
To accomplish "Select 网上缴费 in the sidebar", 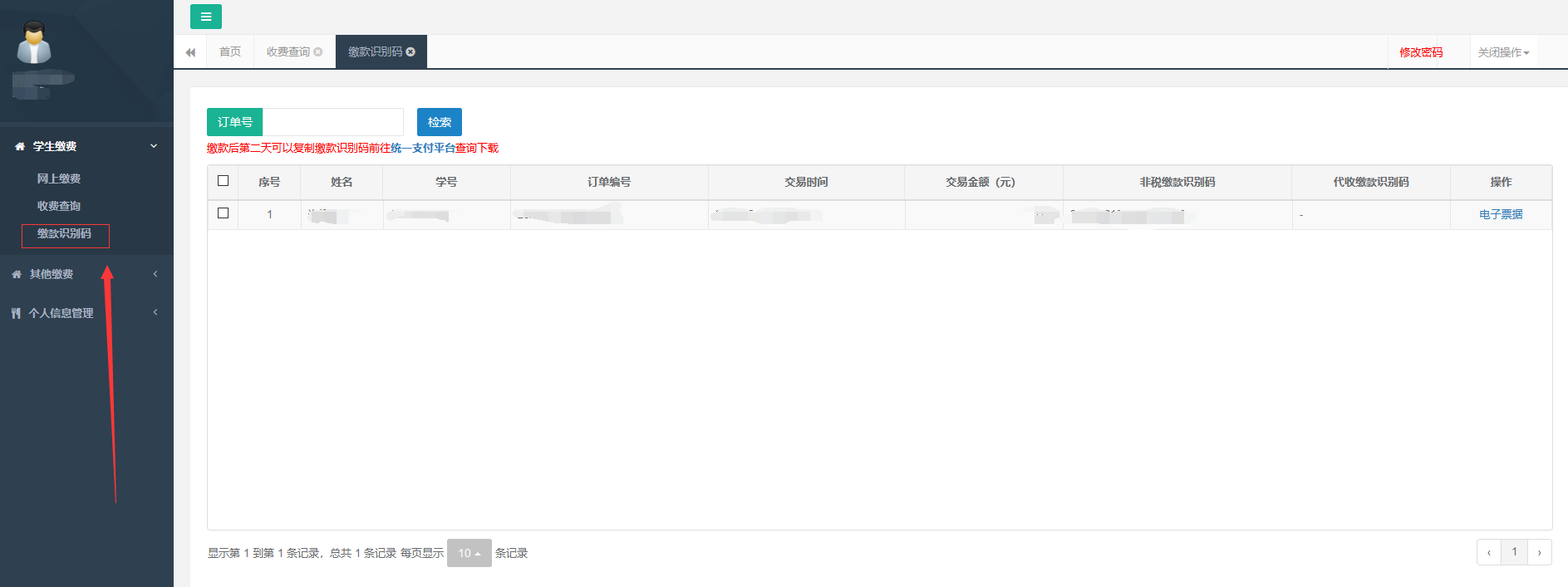I will click(59, 179).
